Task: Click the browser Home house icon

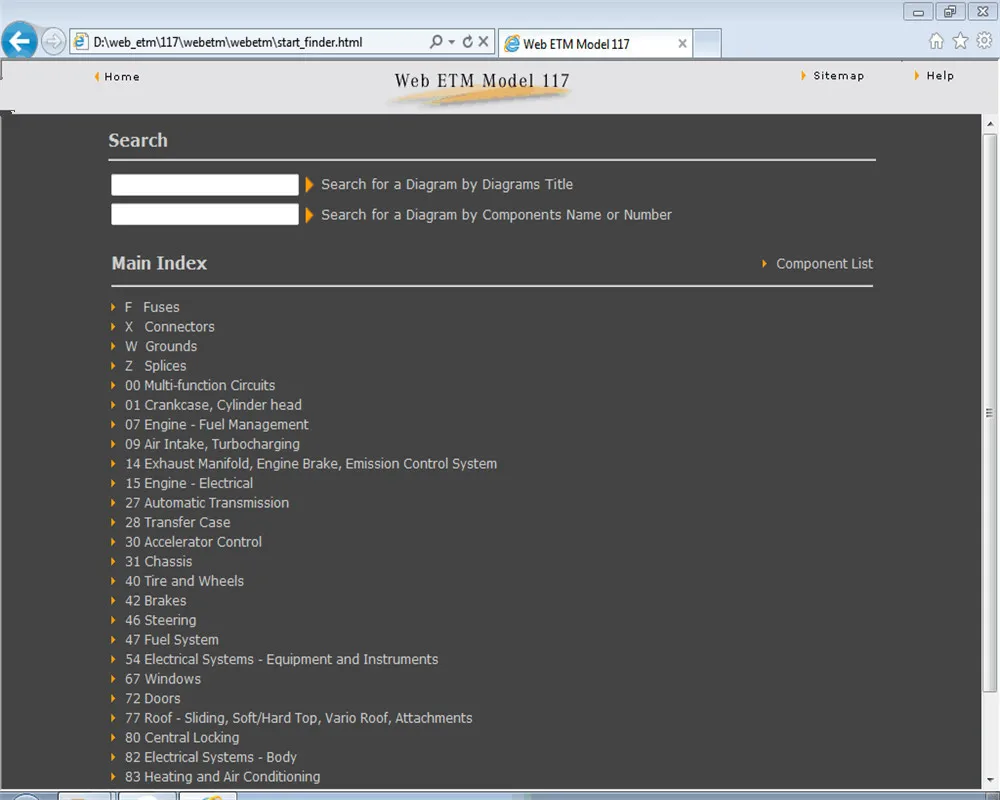Action: (x=936, y=41)
